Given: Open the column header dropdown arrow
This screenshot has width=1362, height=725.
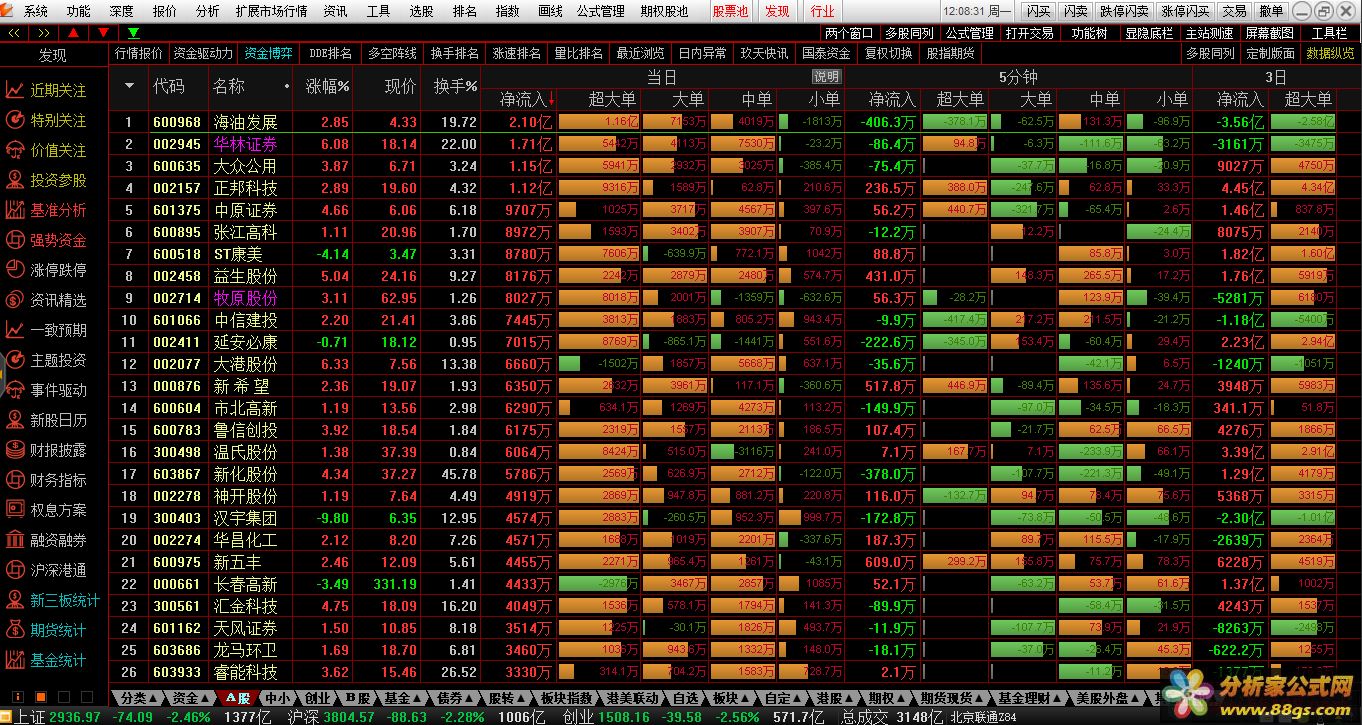Looking at the screenshot, I should 129,87.
